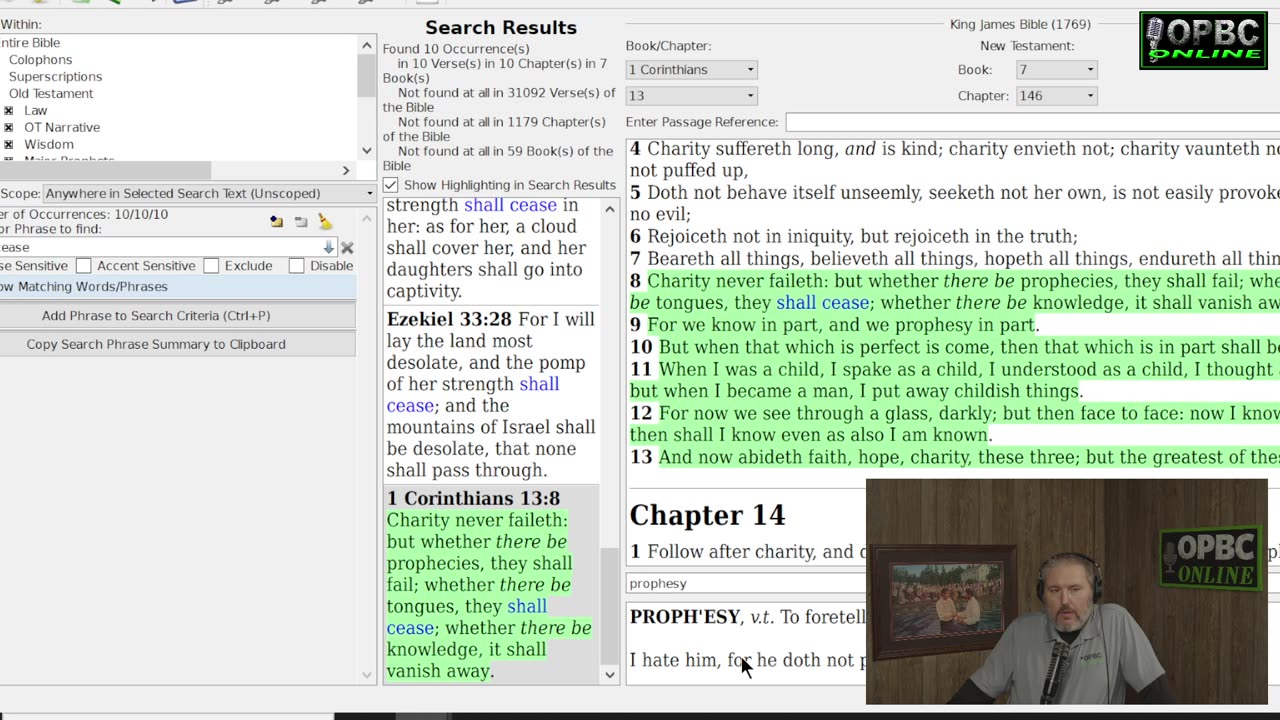The height and width of the screenshot is (720, 1280).
Task: Click the right arrow of the tree's horizontal scrollbar
Action: tap(346, 171)
